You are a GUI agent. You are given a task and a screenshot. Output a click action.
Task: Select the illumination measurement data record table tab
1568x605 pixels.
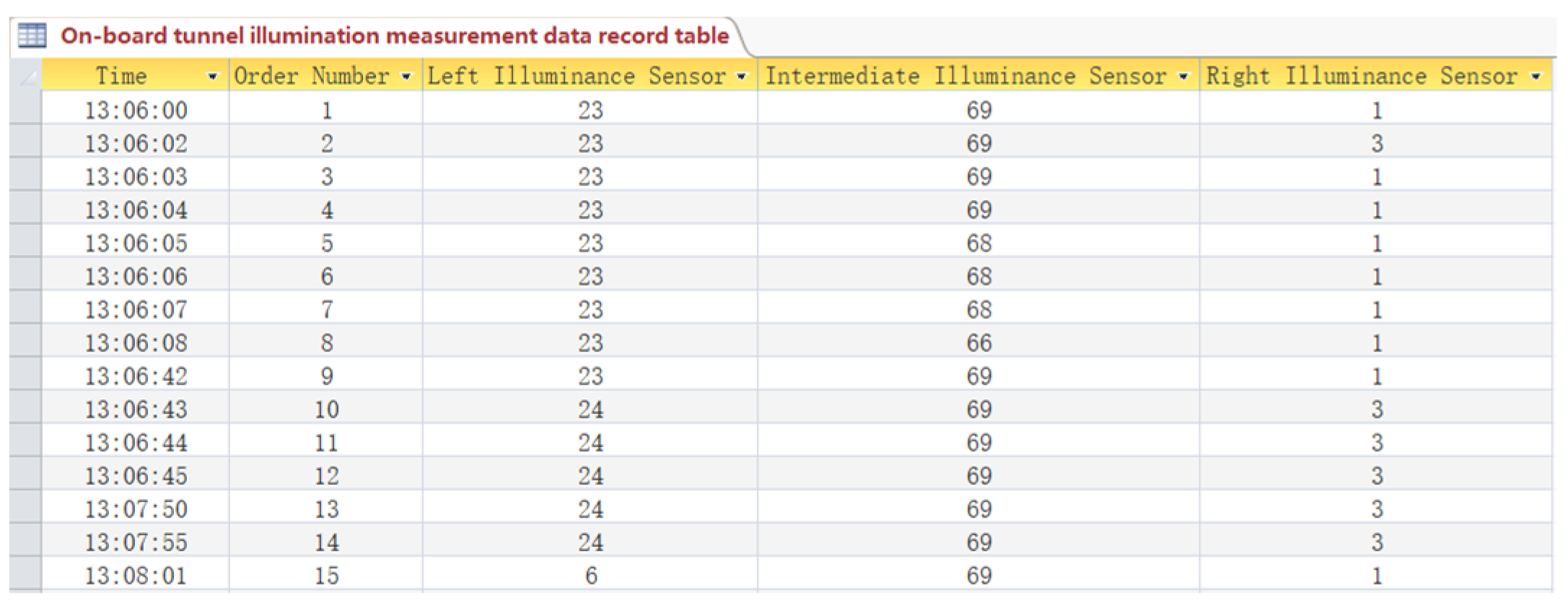394,35
